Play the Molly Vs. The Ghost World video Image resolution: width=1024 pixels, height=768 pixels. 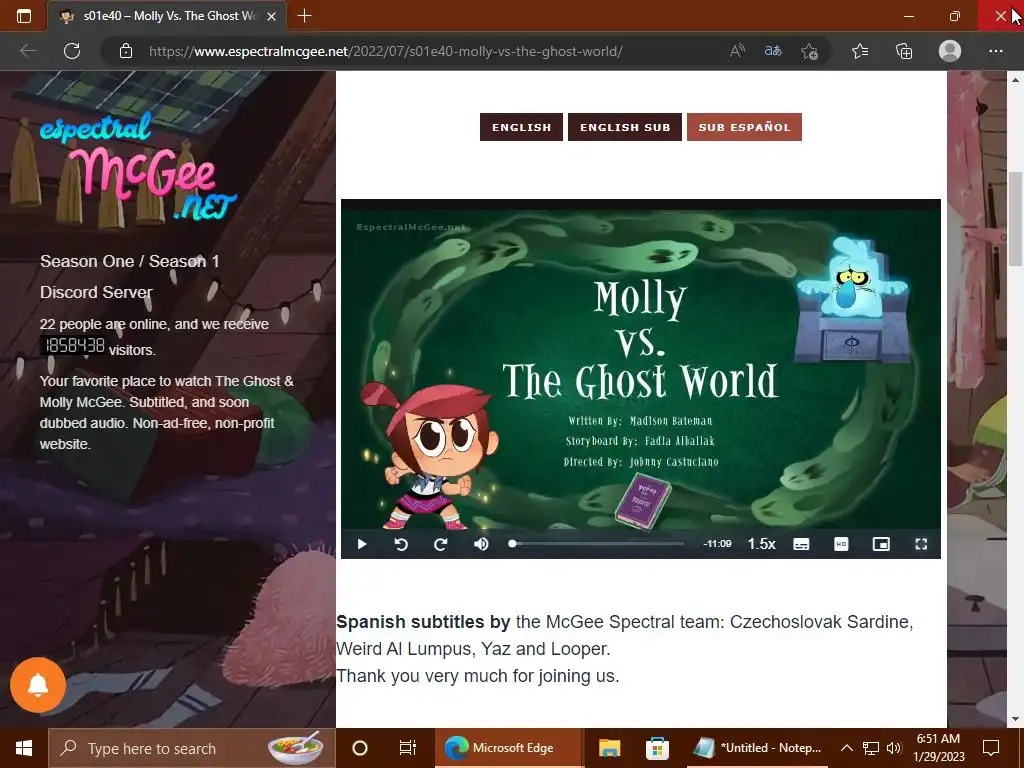click(x=362, y=544)
